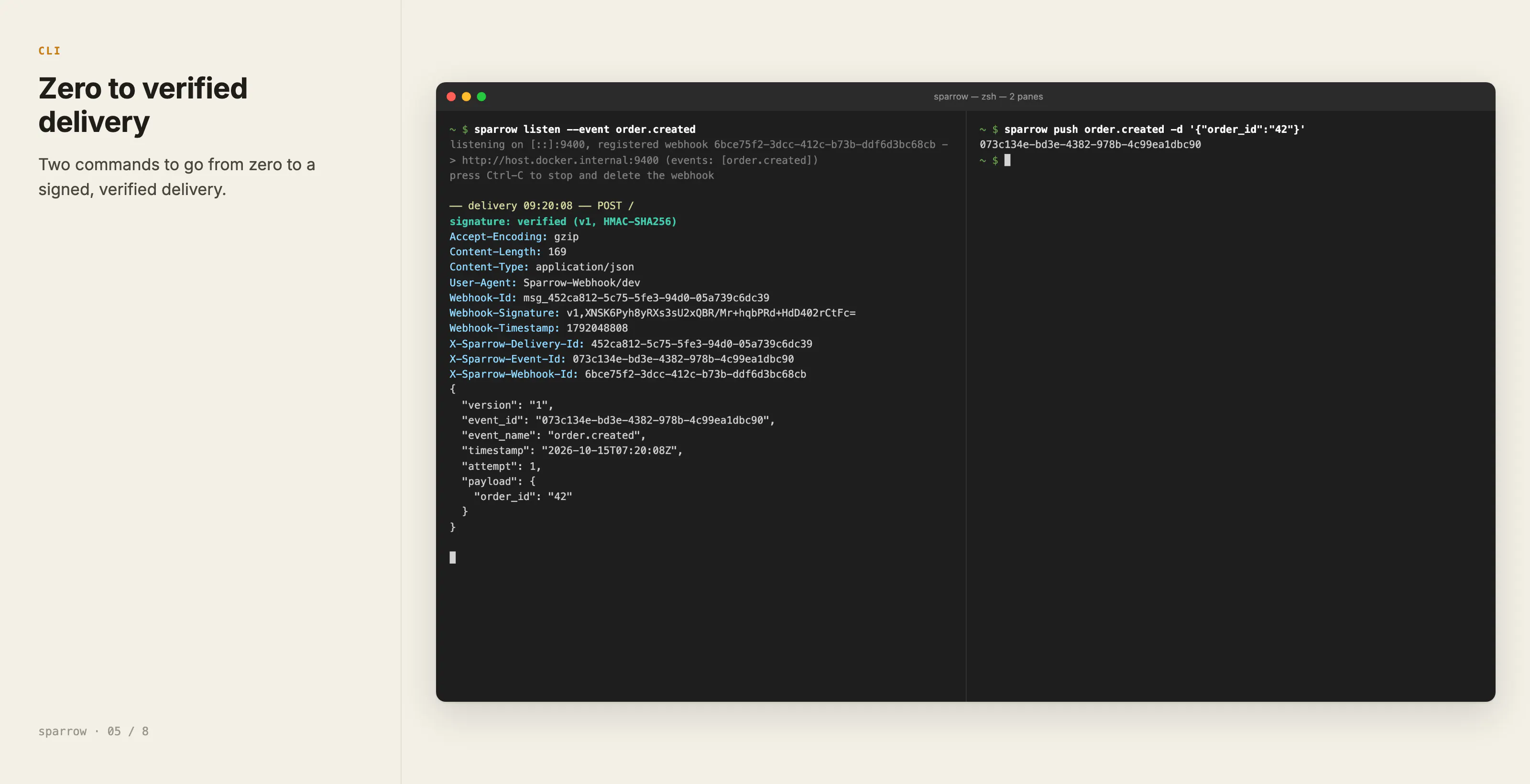Click 'press Ctrl-C to stop and delete the webhook'
Viewport: 1530px width, 784px height.
coord(581,176)
